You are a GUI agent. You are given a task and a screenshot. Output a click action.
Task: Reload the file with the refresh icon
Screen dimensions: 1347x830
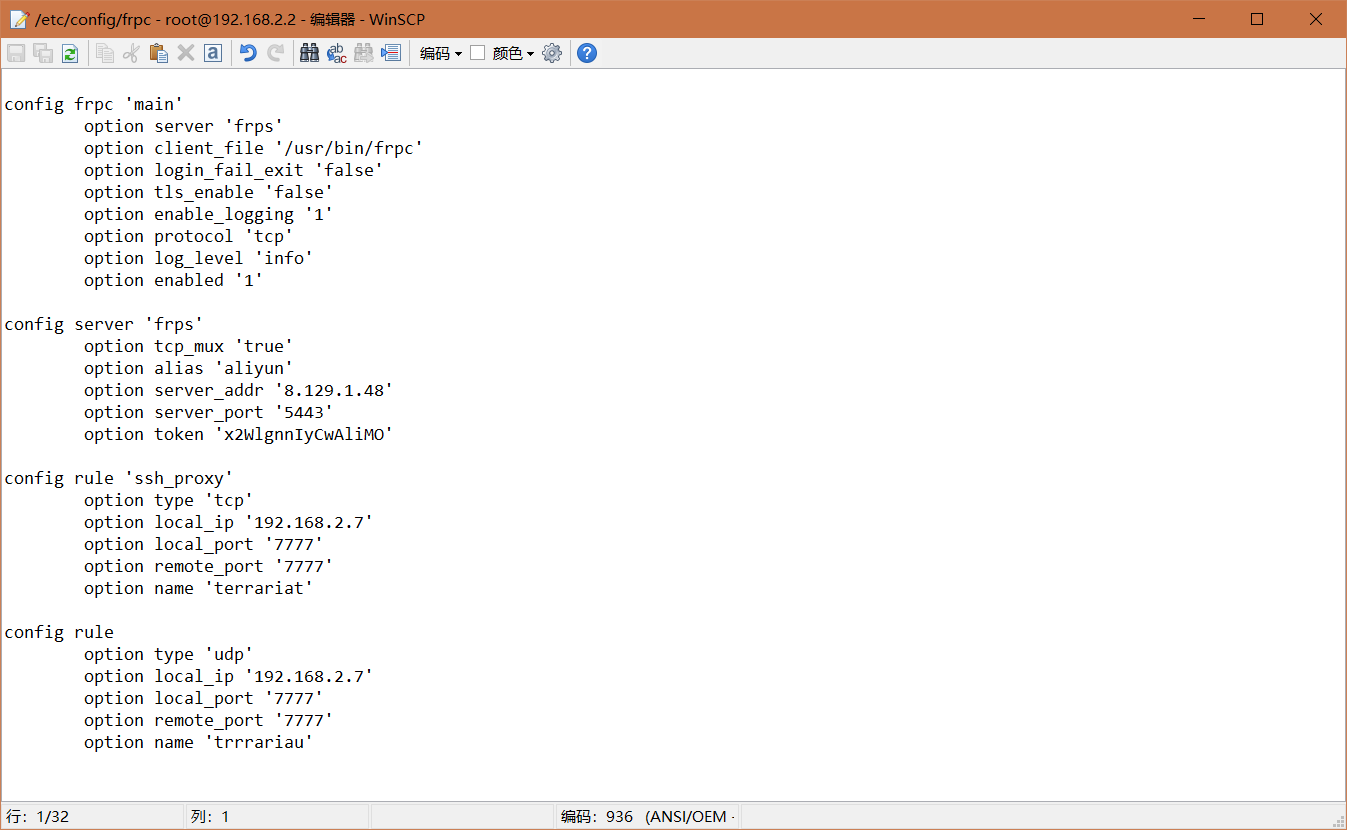69,52
